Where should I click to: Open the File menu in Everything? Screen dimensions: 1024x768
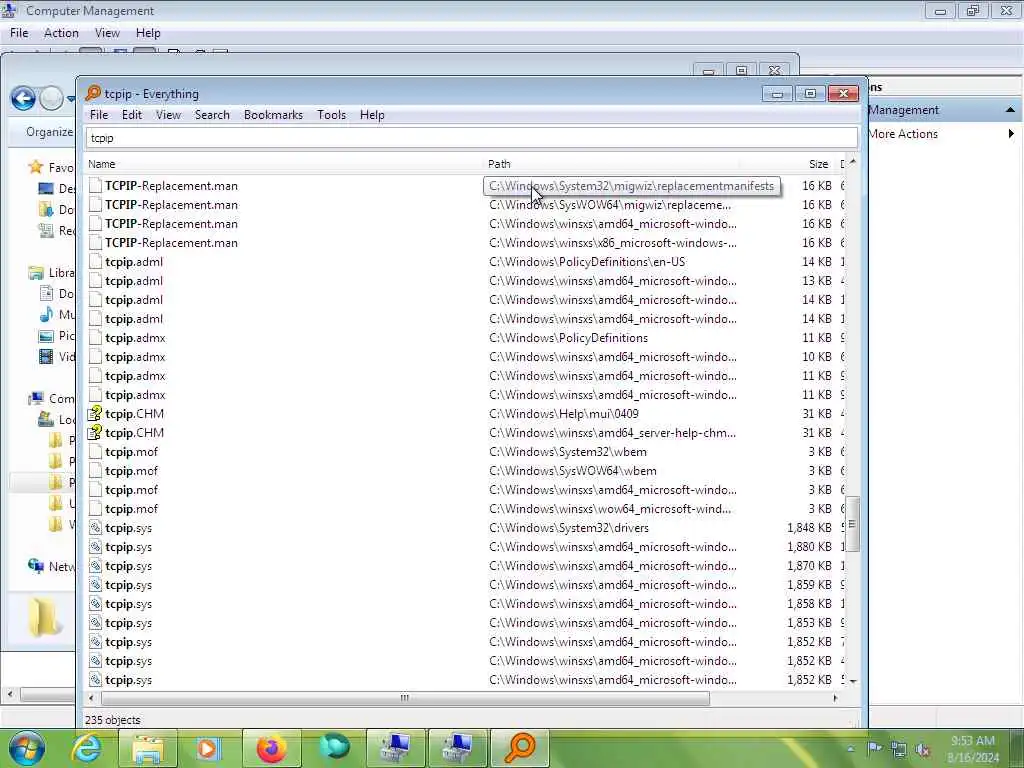tap(99, 115)
